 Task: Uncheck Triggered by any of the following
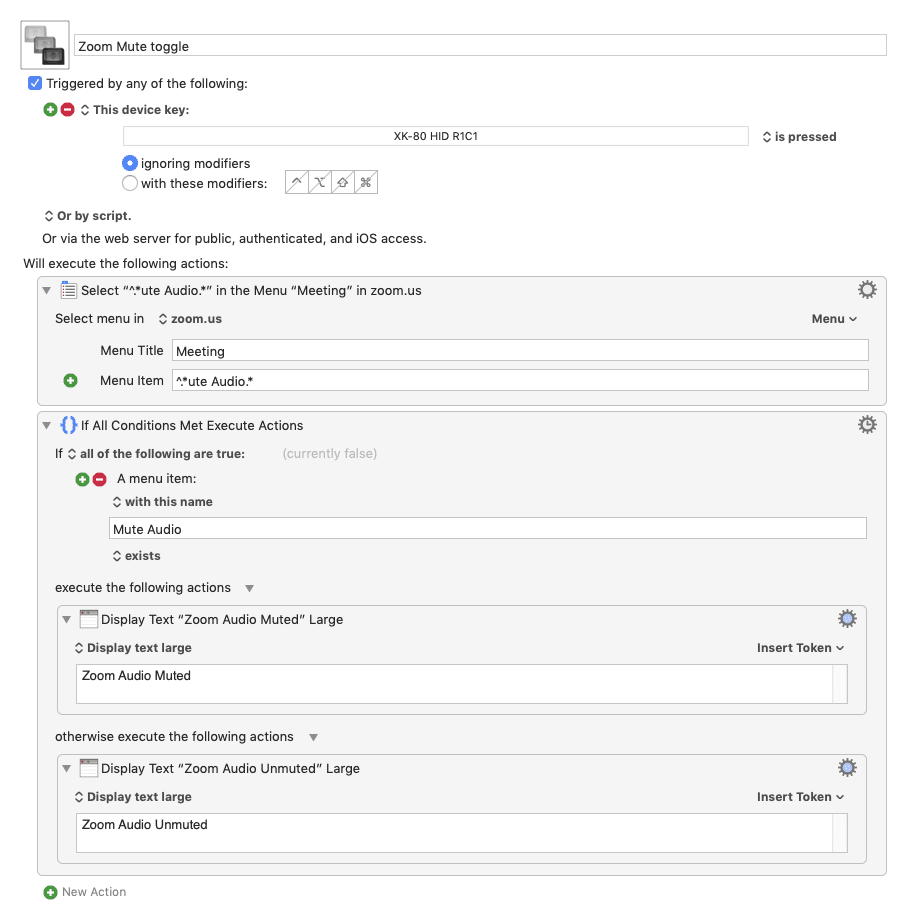[35, 83]
